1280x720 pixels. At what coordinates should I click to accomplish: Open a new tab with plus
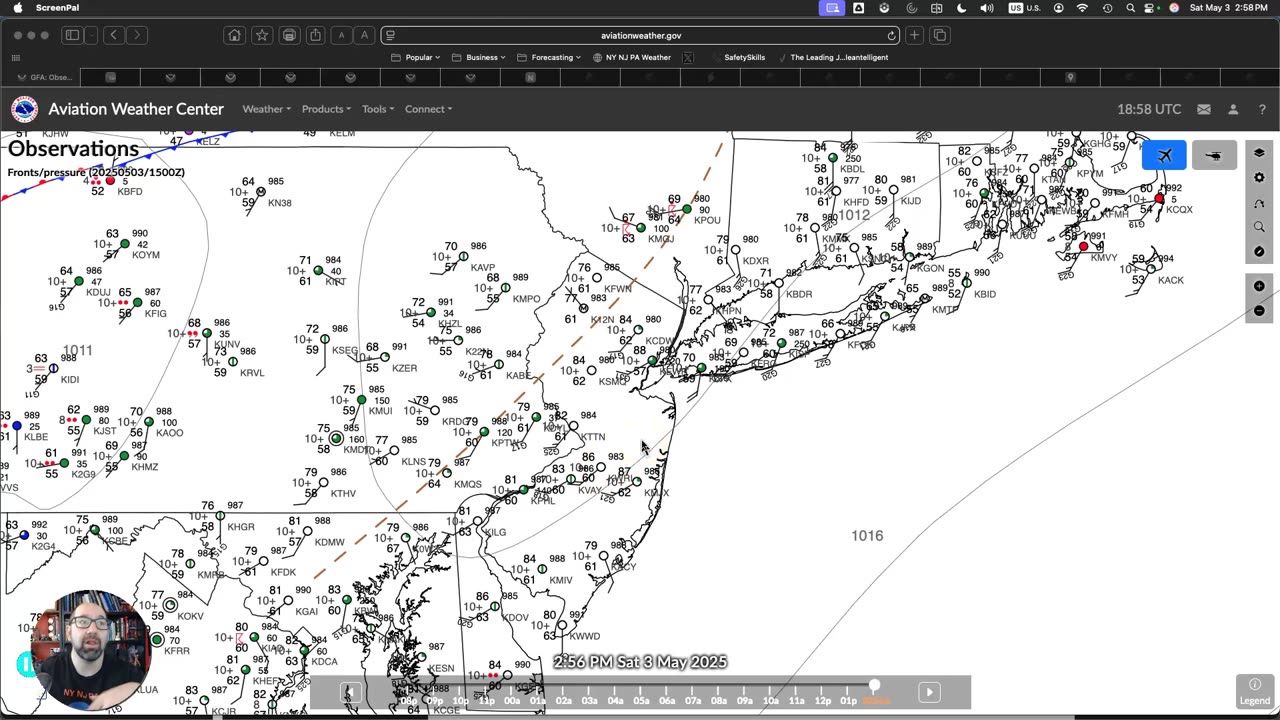tap(914, 35)
